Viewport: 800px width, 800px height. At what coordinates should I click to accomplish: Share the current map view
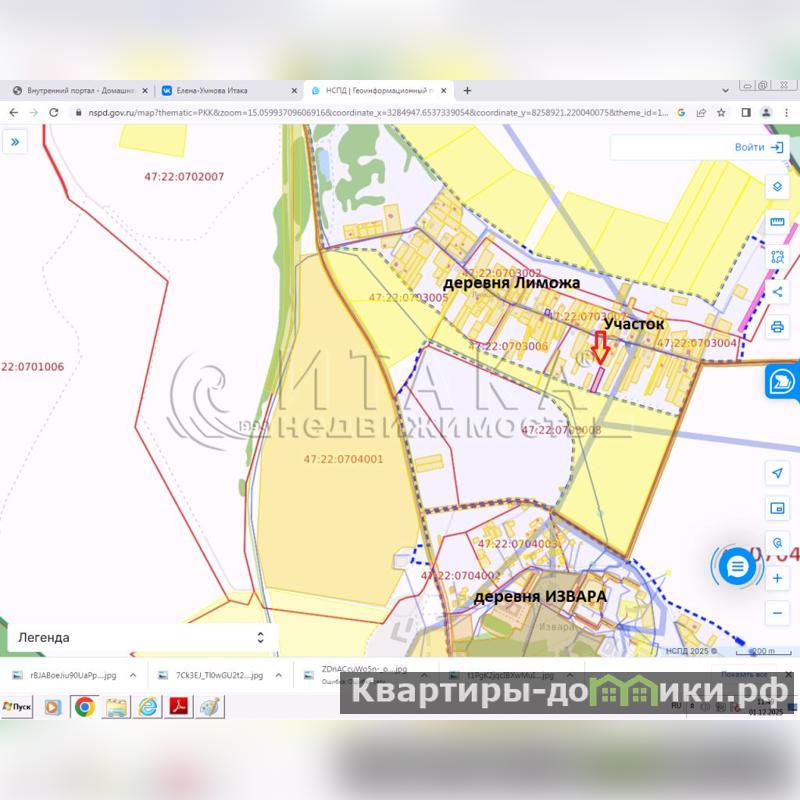point(777,292)
